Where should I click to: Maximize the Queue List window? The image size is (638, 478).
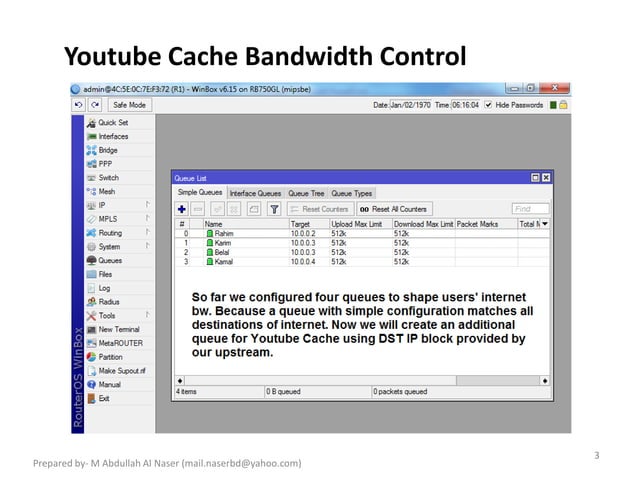[535, 178]
